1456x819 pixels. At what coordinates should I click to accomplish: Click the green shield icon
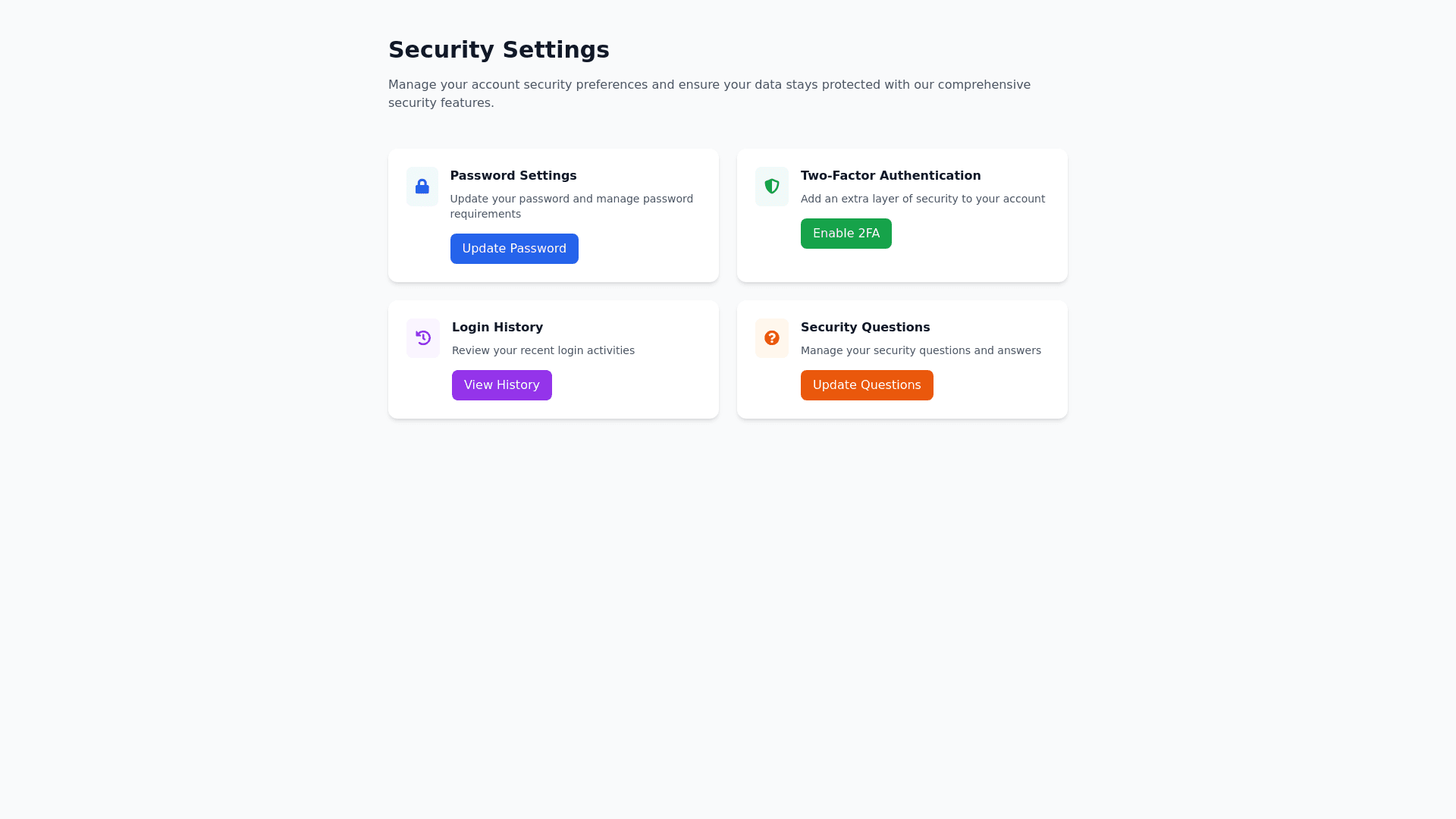point(771,187)
